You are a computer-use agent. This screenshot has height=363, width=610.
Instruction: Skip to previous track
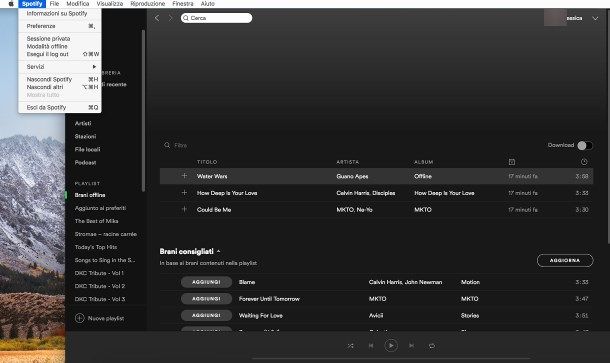tap(371, 345)
